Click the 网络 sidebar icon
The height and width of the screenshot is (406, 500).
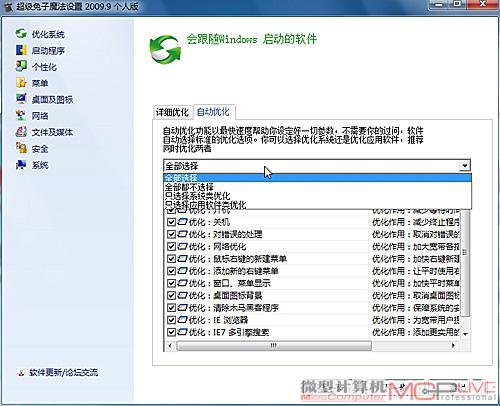pos(21,115)
